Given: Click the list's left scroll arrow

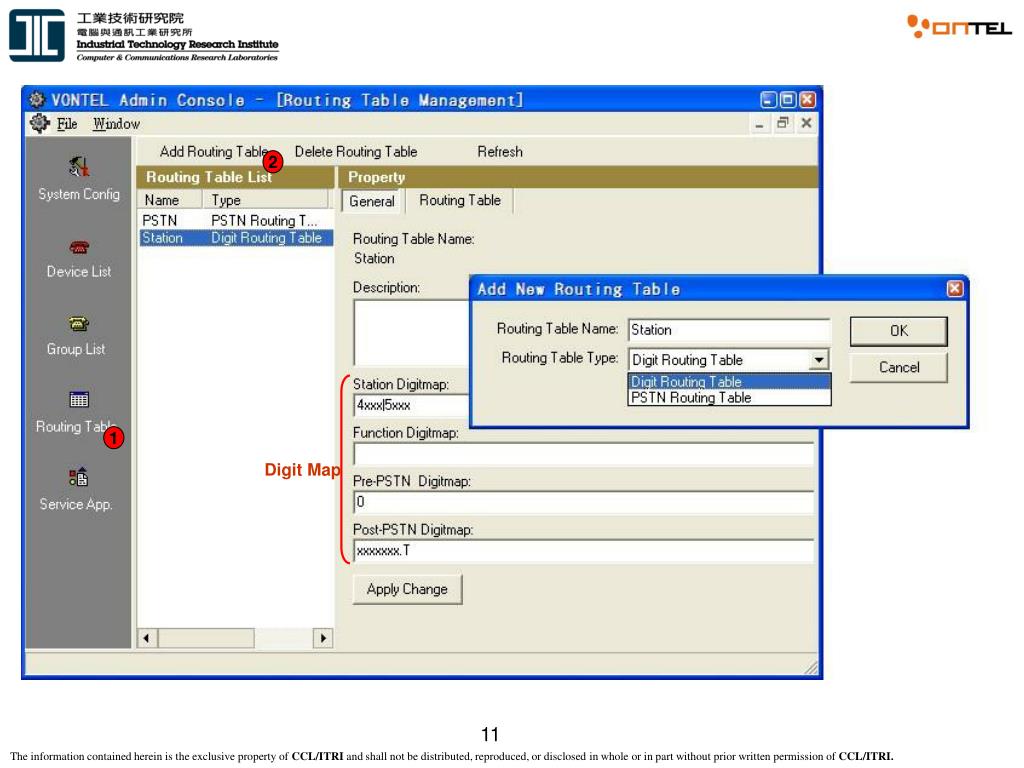Looking at the screenshot, I should (x=147, y=638).
